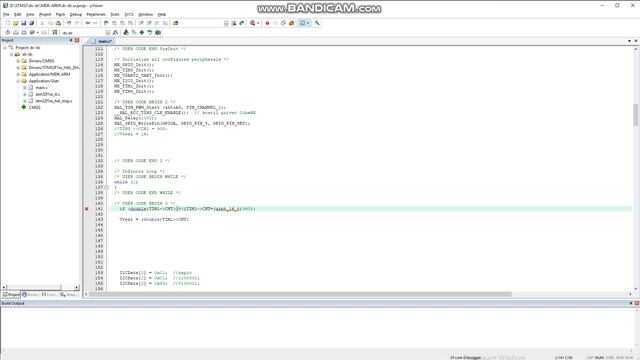Open the Flash menu
Viewport: 640px width, 360px height.
point(60,14)
